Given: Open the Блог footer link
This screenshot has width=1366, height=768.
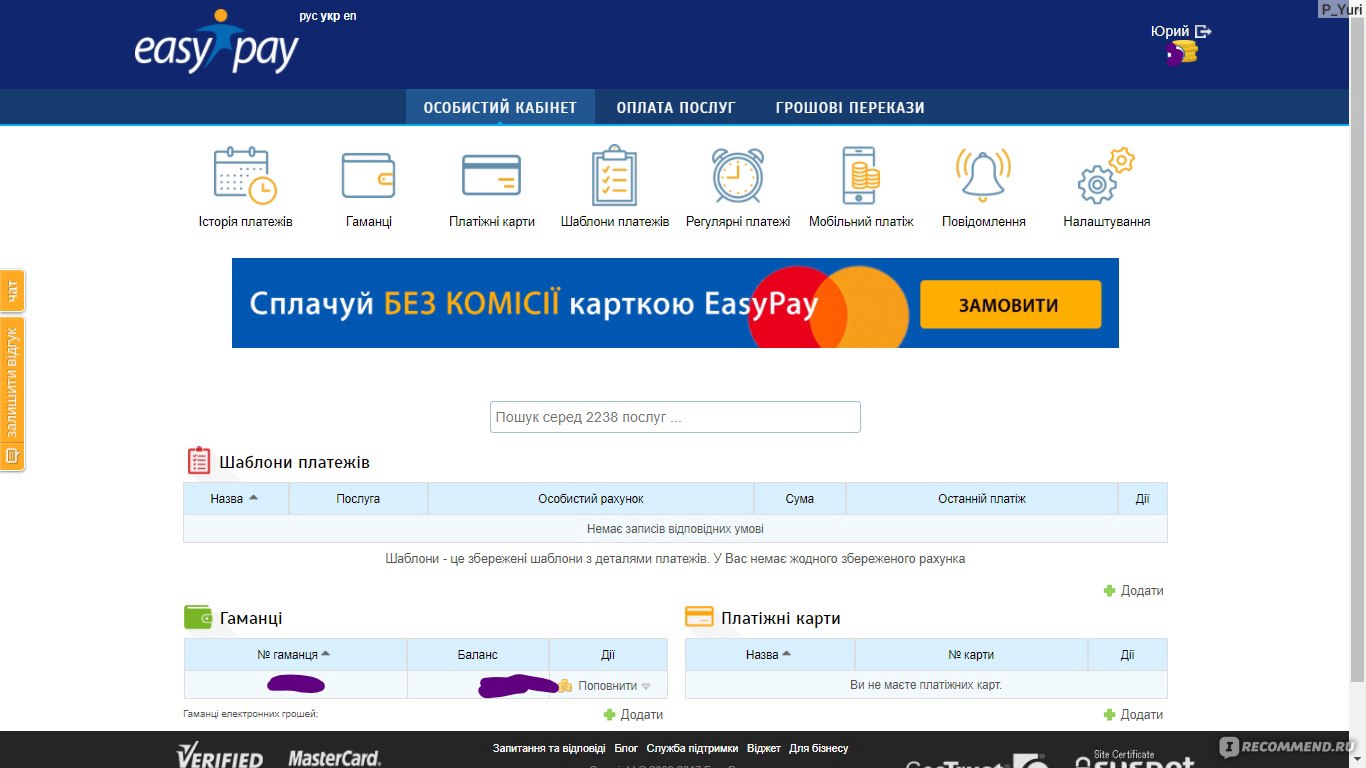Looking at the screenshot, I should click(626, 748).
